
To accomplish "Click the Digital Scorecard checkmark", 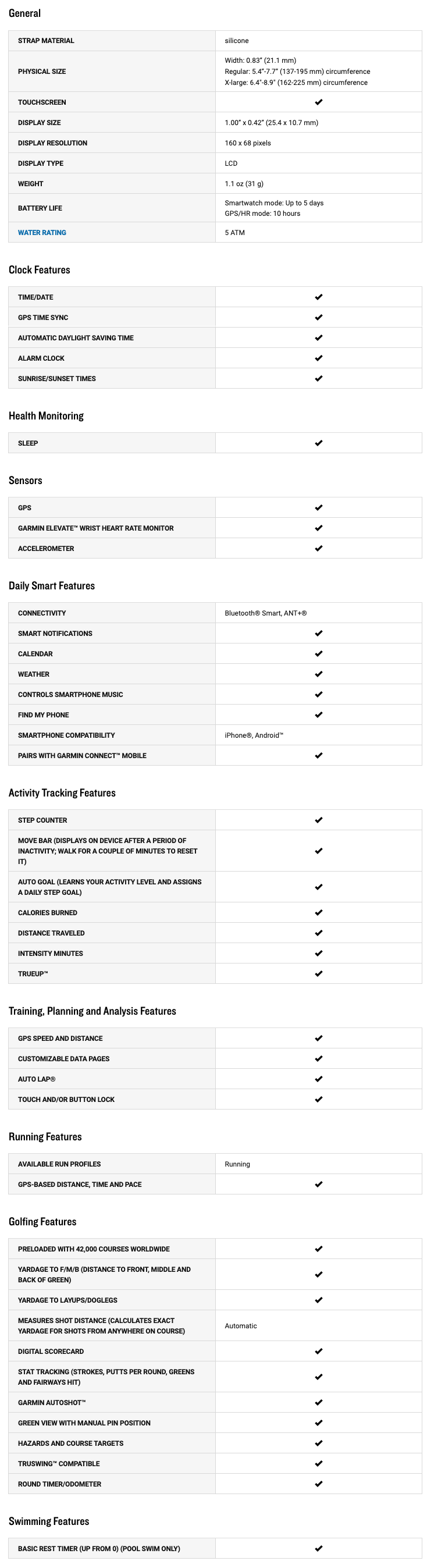I will (318, 1352).
